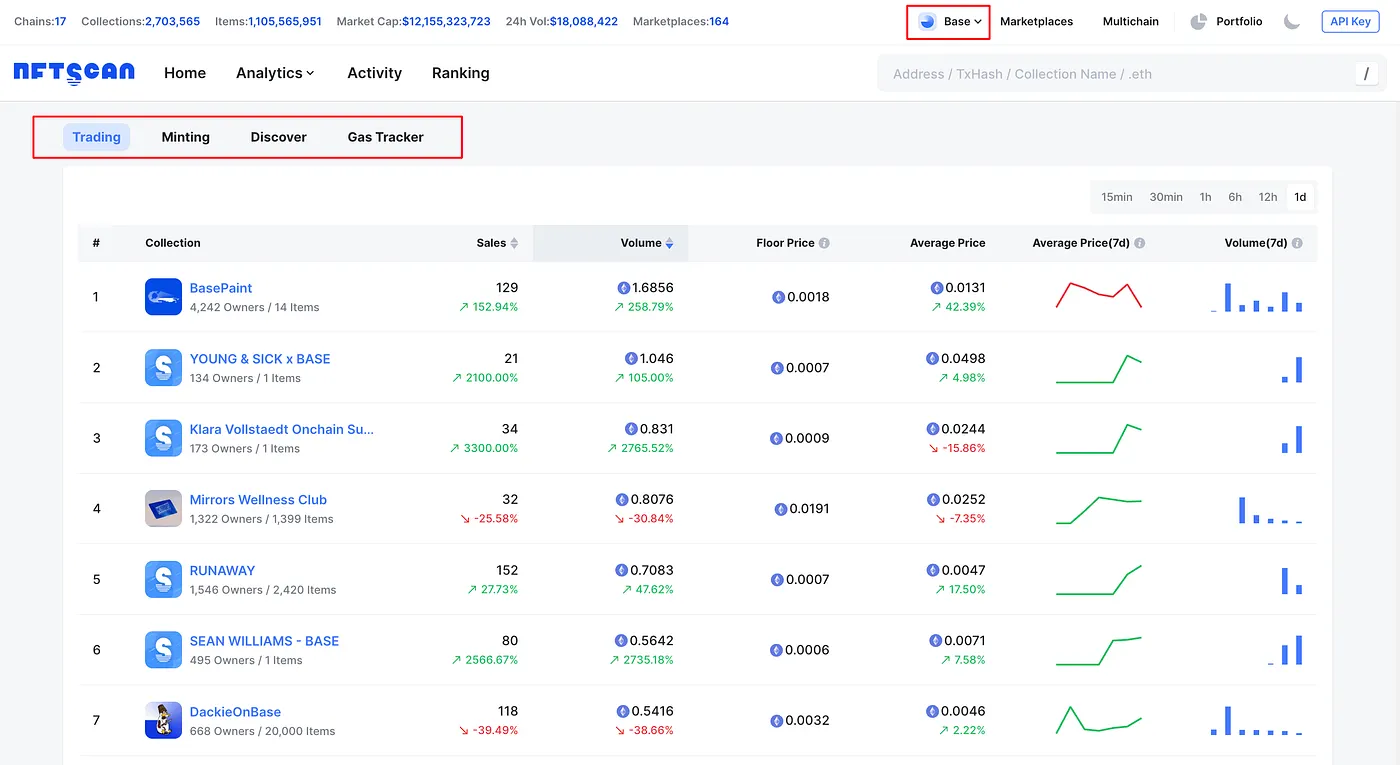Open the RUNAWAY collection link

click(x=222, y=571)
